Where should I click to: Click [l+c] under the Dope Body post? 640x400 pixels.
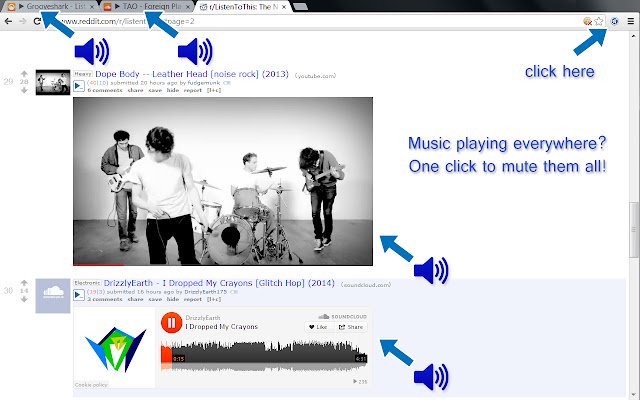tap(214, 90)
